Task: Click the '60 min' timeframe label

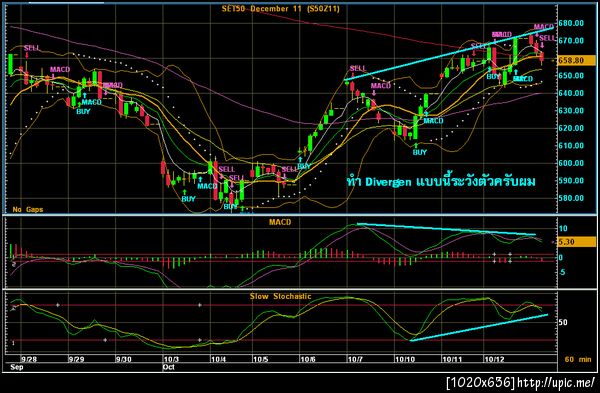Action: click(x=578, y=359)
